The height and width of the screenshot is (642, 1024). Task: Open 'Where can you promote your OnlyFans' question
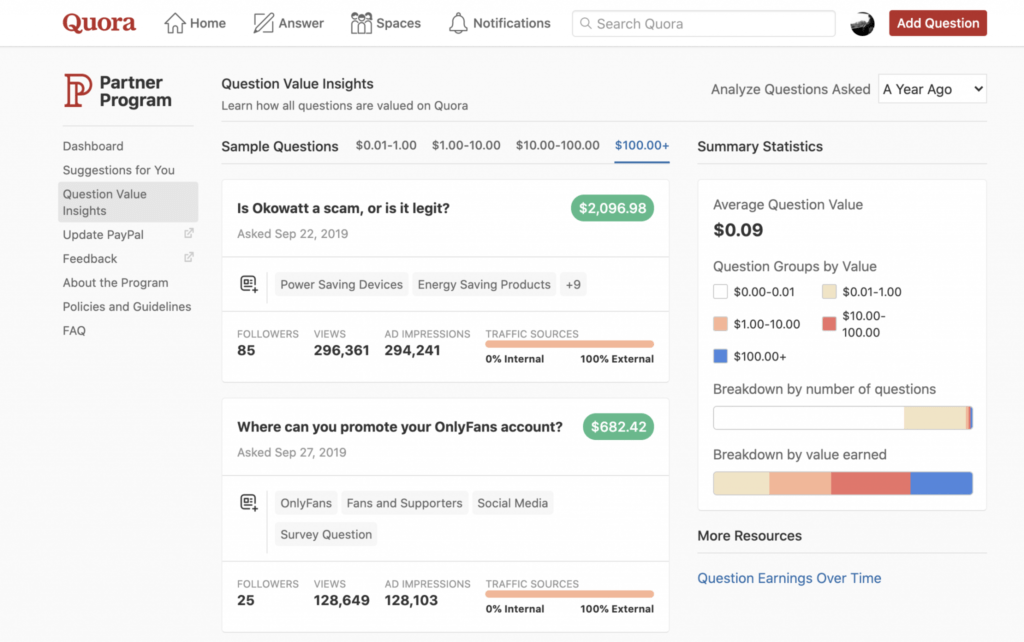point(399,426)
